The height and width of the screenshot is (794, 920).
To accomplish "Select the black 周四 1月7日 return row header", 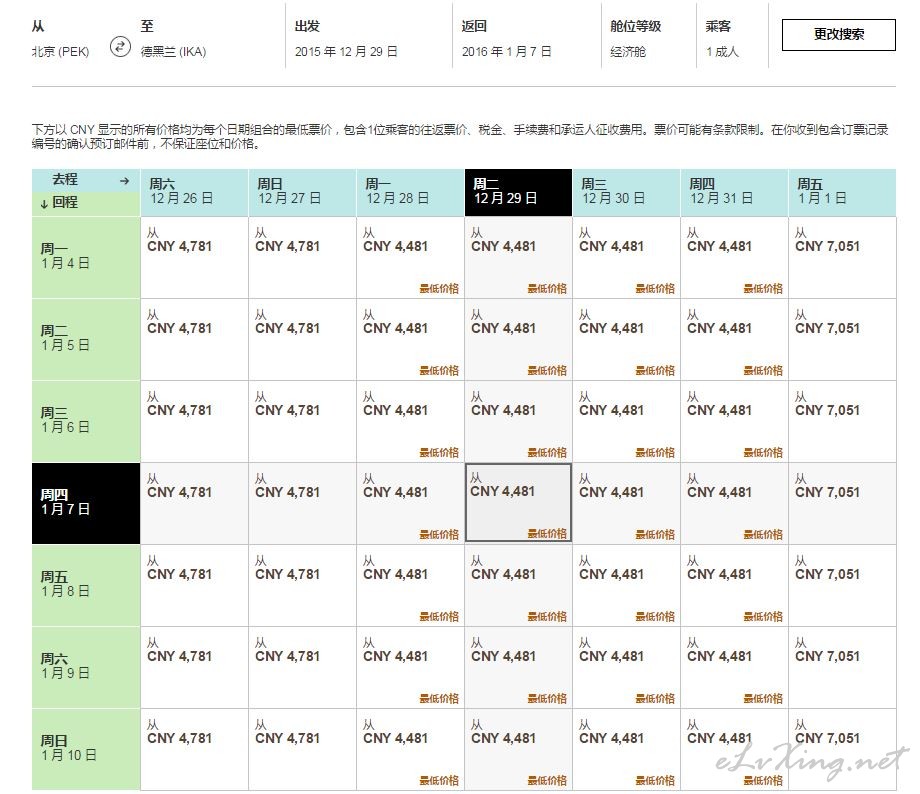I will click(86, 503).
